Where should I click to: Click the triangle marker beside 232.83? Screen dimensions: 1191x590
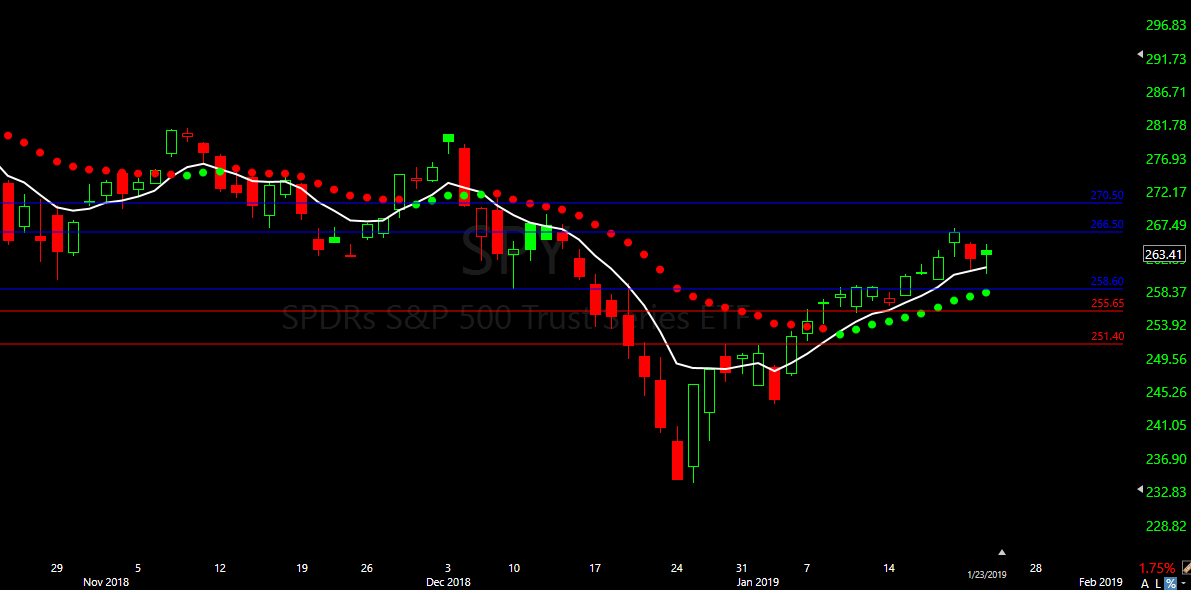pos(1139,490)
